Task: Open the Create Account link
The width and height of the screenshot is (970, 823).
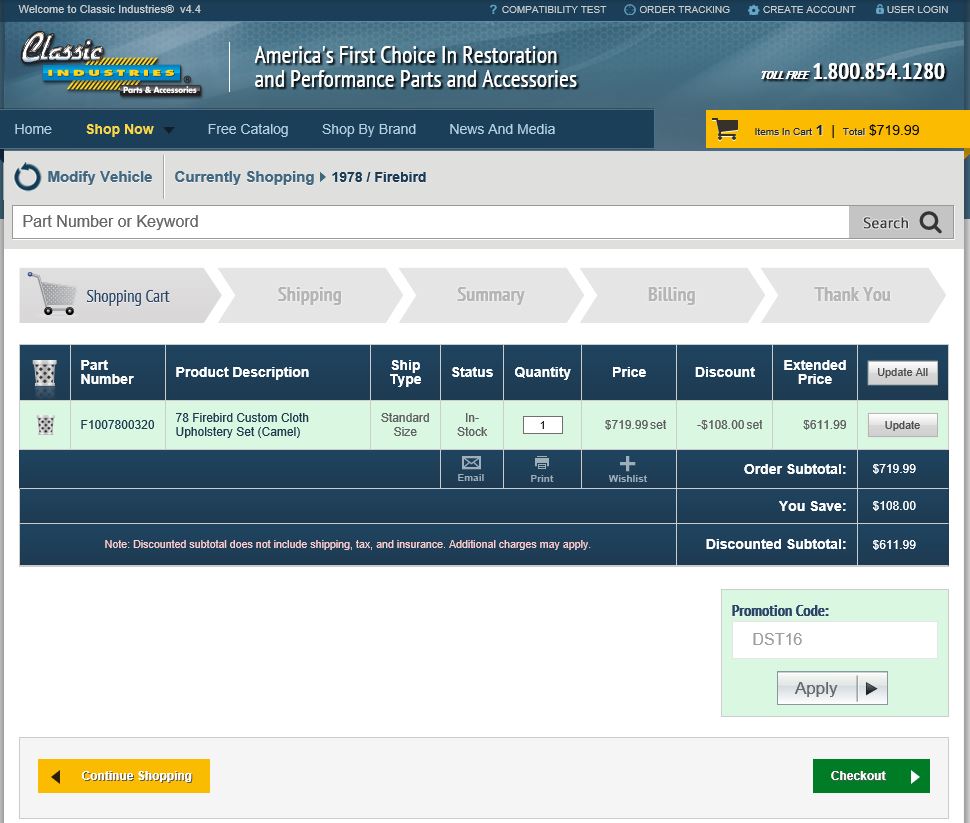Action: 809,10
